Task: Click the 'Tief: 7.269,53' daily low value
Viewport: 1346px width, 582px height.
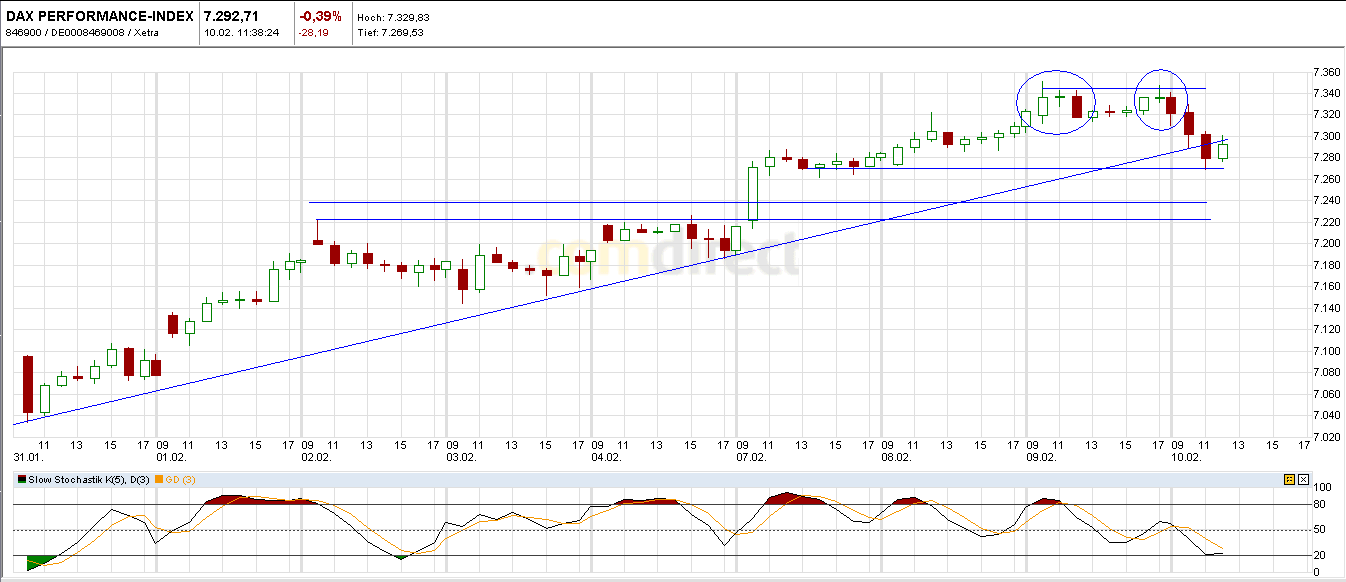Action: (x=390, y=32)
